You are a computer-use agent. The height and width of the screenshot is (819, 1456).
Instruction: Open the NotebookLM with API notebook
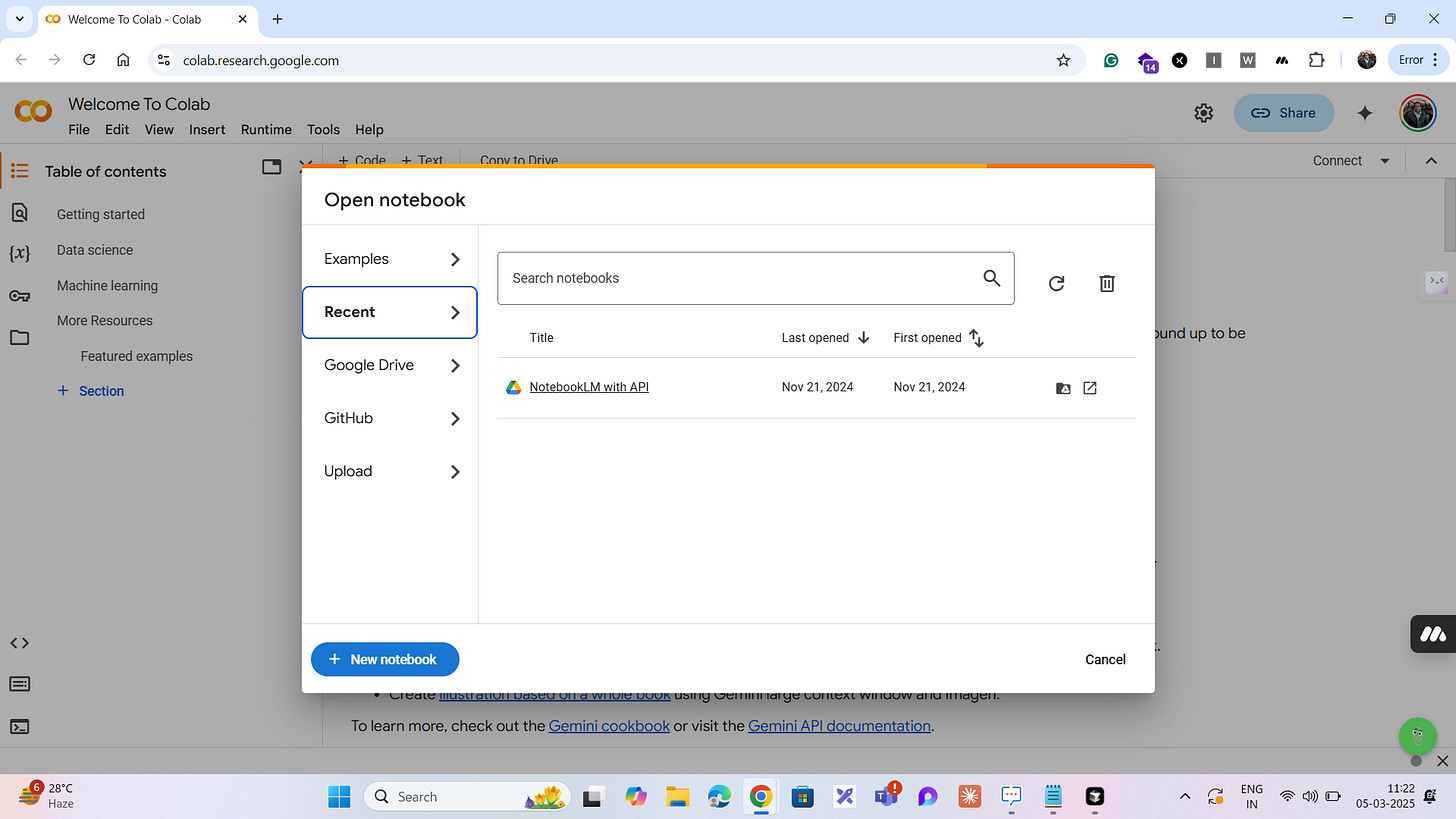(x=589, y=387)
